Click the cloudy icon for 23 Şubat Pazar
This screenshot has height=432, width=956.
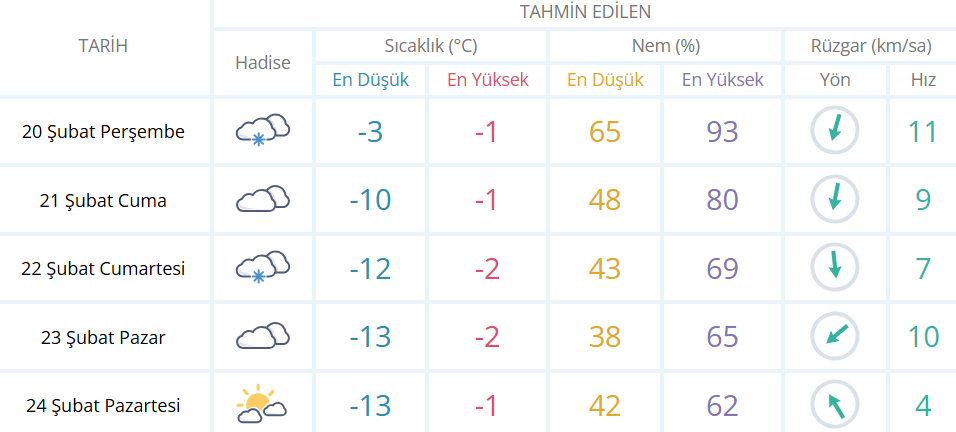pyautogui.click(x=263, y=337)
